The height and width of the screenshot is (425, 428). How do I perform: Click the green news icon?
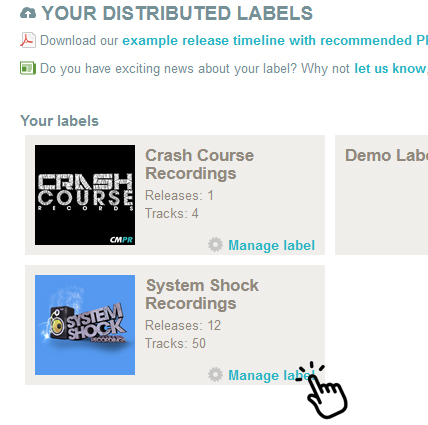(x=28, y=68)
